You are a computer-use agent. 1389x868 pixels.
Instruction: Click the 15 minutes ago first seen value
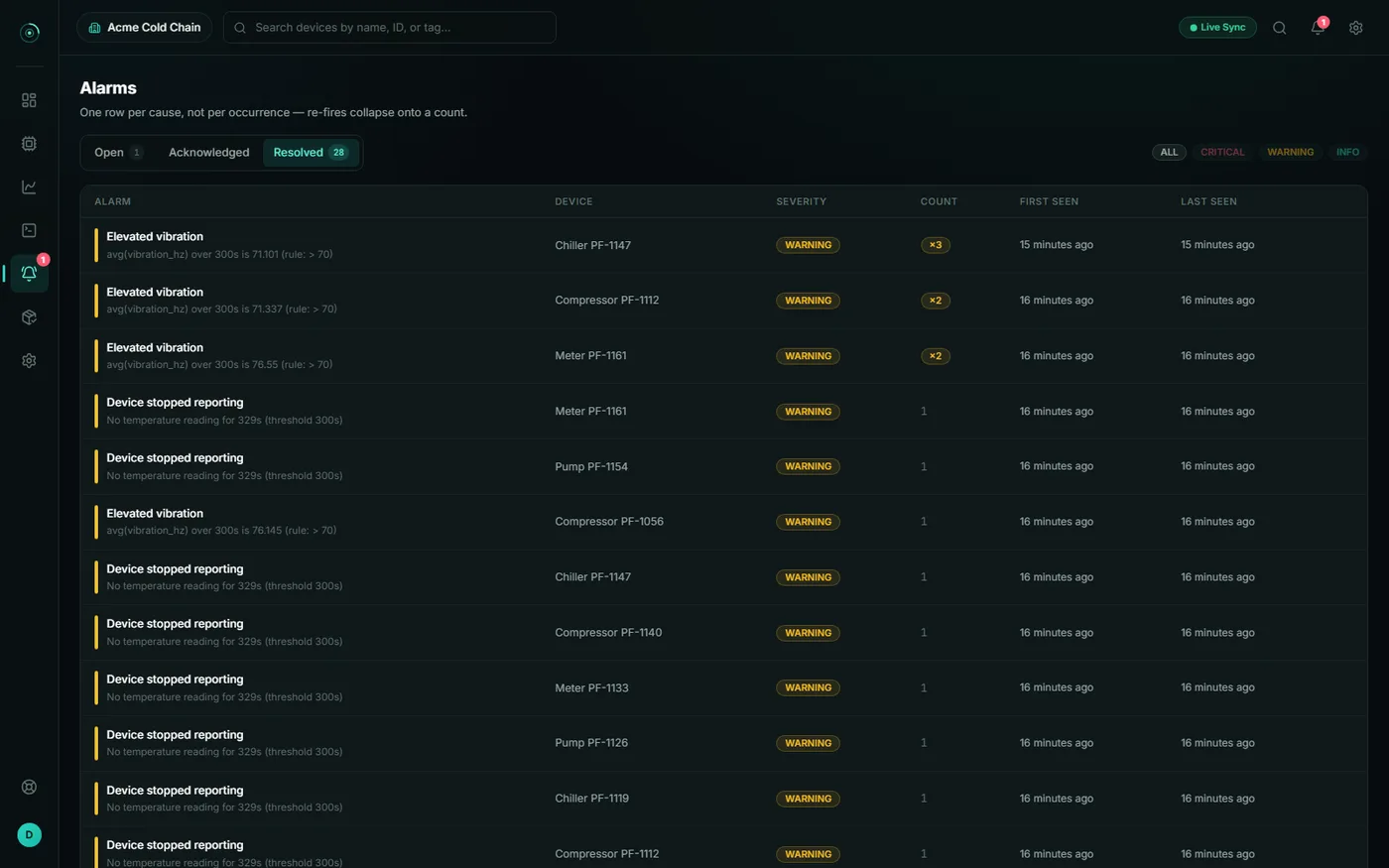point(1056,245)
